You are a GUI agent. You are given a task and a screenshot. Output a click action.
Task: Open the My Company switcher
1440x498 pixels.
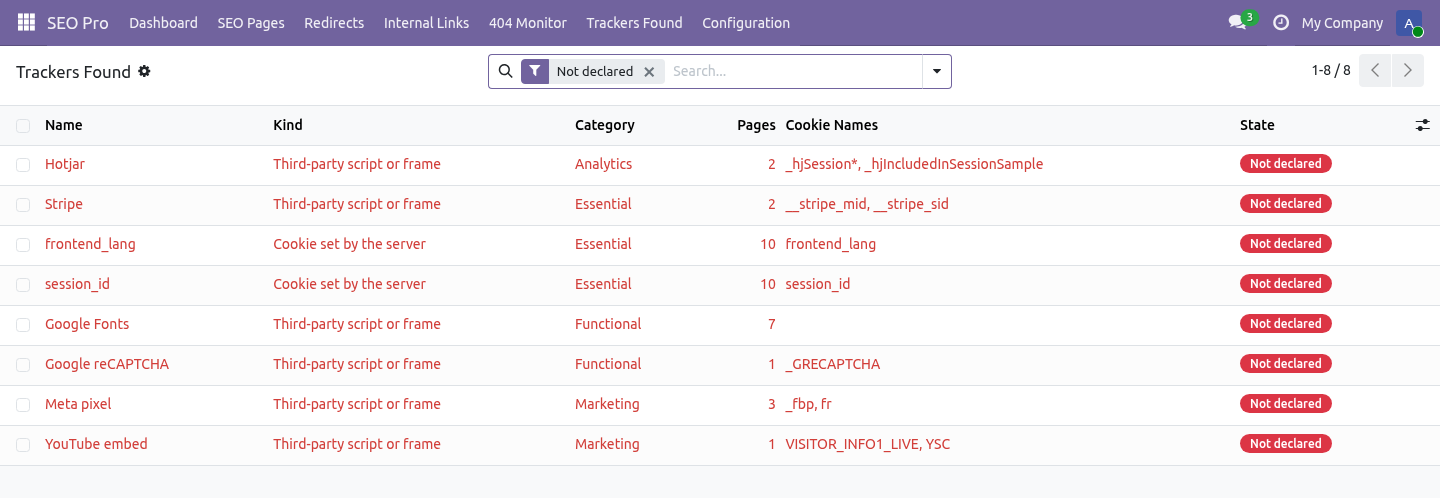1342,22
